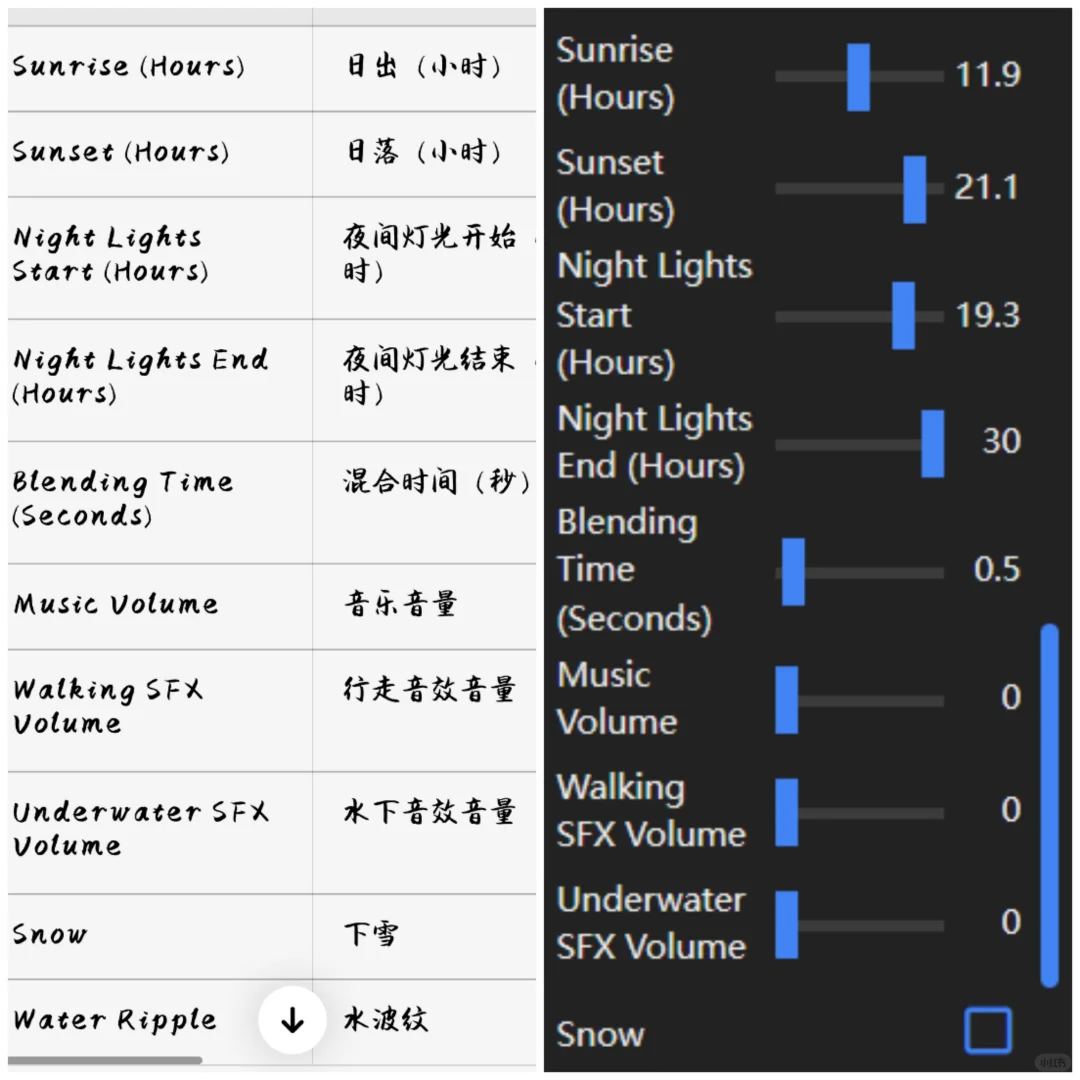The image size is (1080, 1080).
Task: Select the Snow row in the table
Action: pyautogui.click(x=50, y=935)
